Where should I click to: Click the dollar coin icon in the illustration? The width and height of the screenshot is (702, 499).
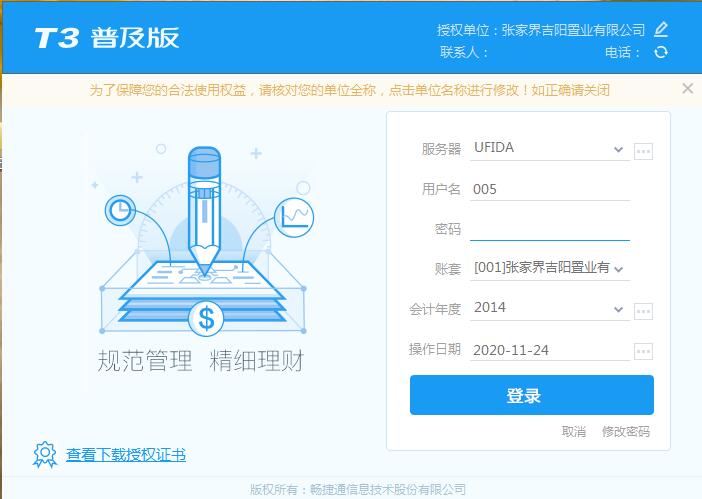(x=206, y=319)
